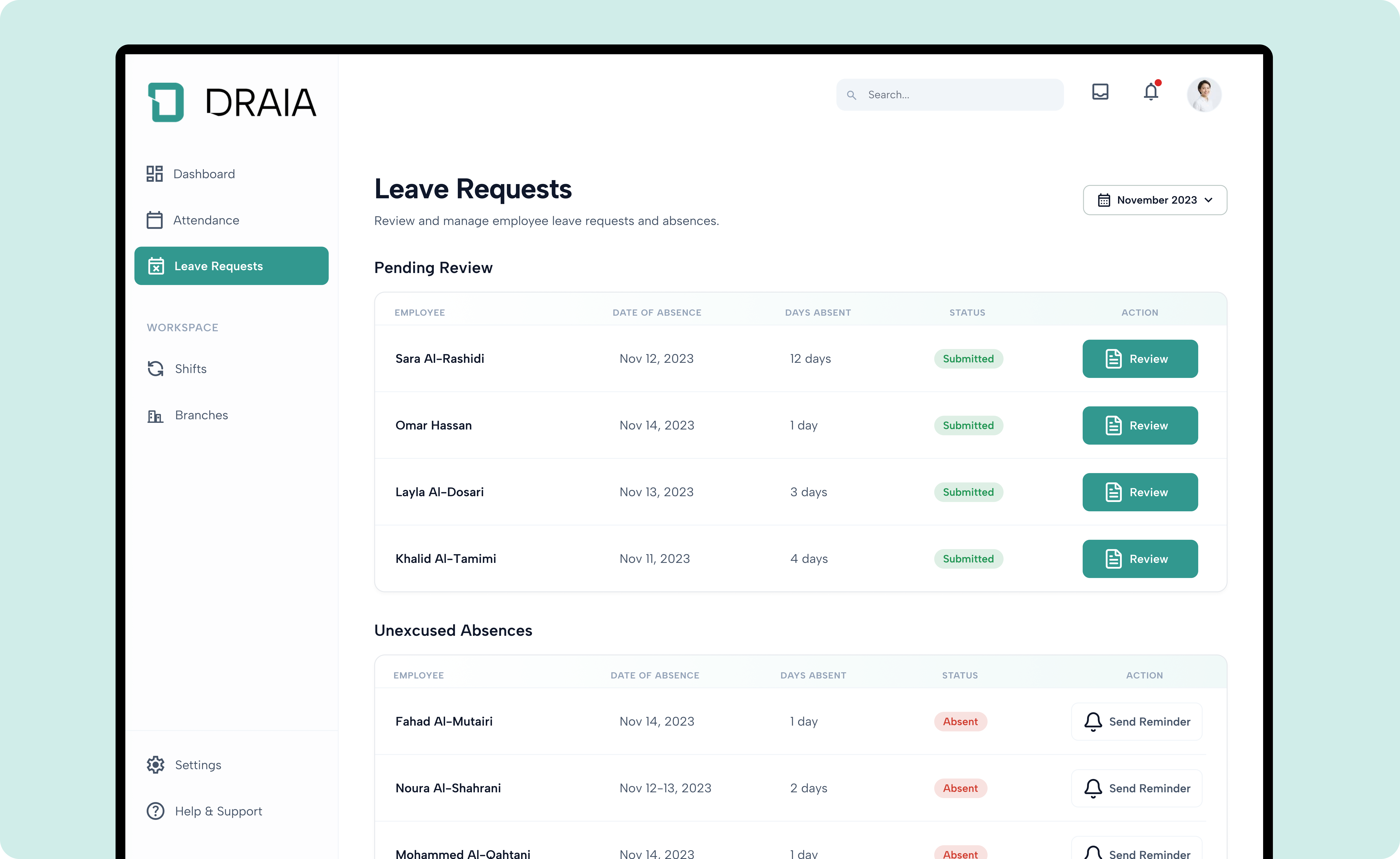This screenshot has height=859, width=1400.
Task: Click the 2 days value
Action: (x=808, y=789)
